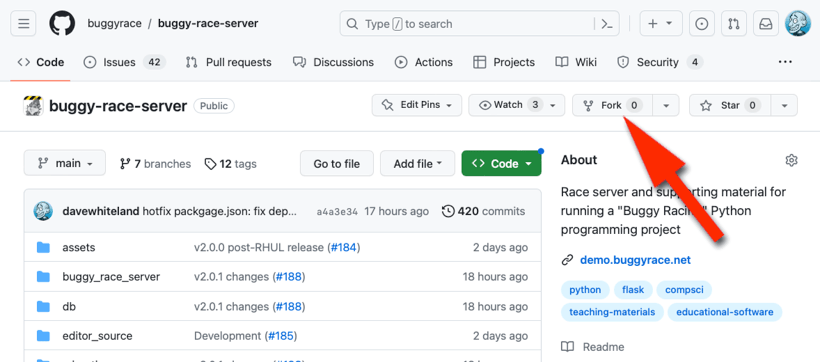Open the user avatar menu
Image resolution: width=820 pixels, height=362 pixels.
coord(798,24)
